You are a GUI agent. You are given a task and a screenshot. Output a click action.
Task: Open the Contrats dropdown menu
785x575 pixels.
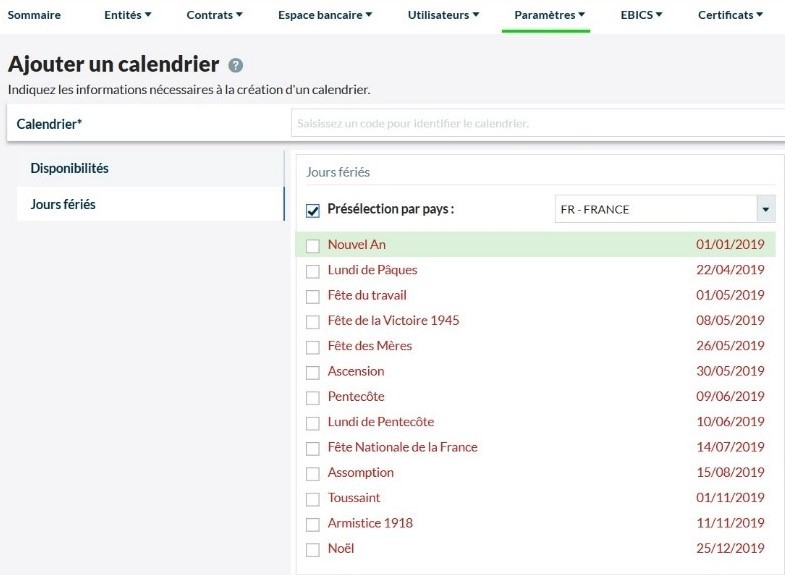click(x=215, y=15)
